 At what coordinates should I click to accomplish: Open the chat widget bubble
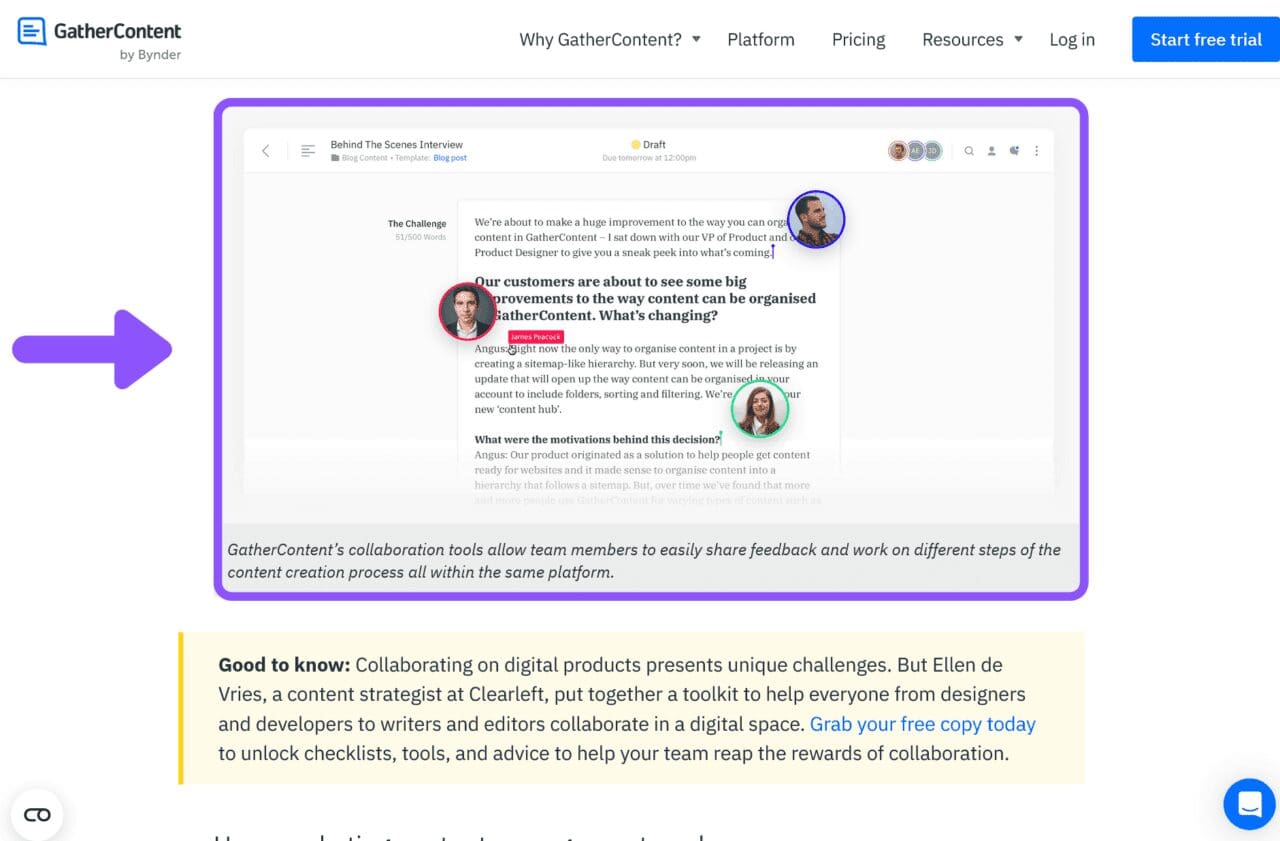click(1248, 804)
